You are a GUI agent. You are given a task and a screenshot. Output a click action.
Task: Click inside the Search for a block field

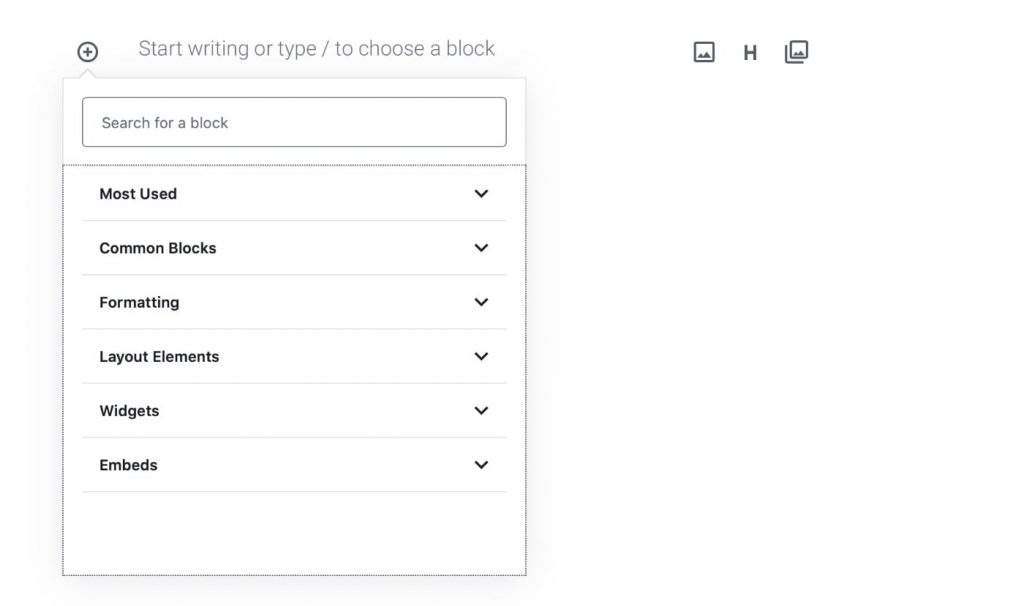click(x=293, y=122)
